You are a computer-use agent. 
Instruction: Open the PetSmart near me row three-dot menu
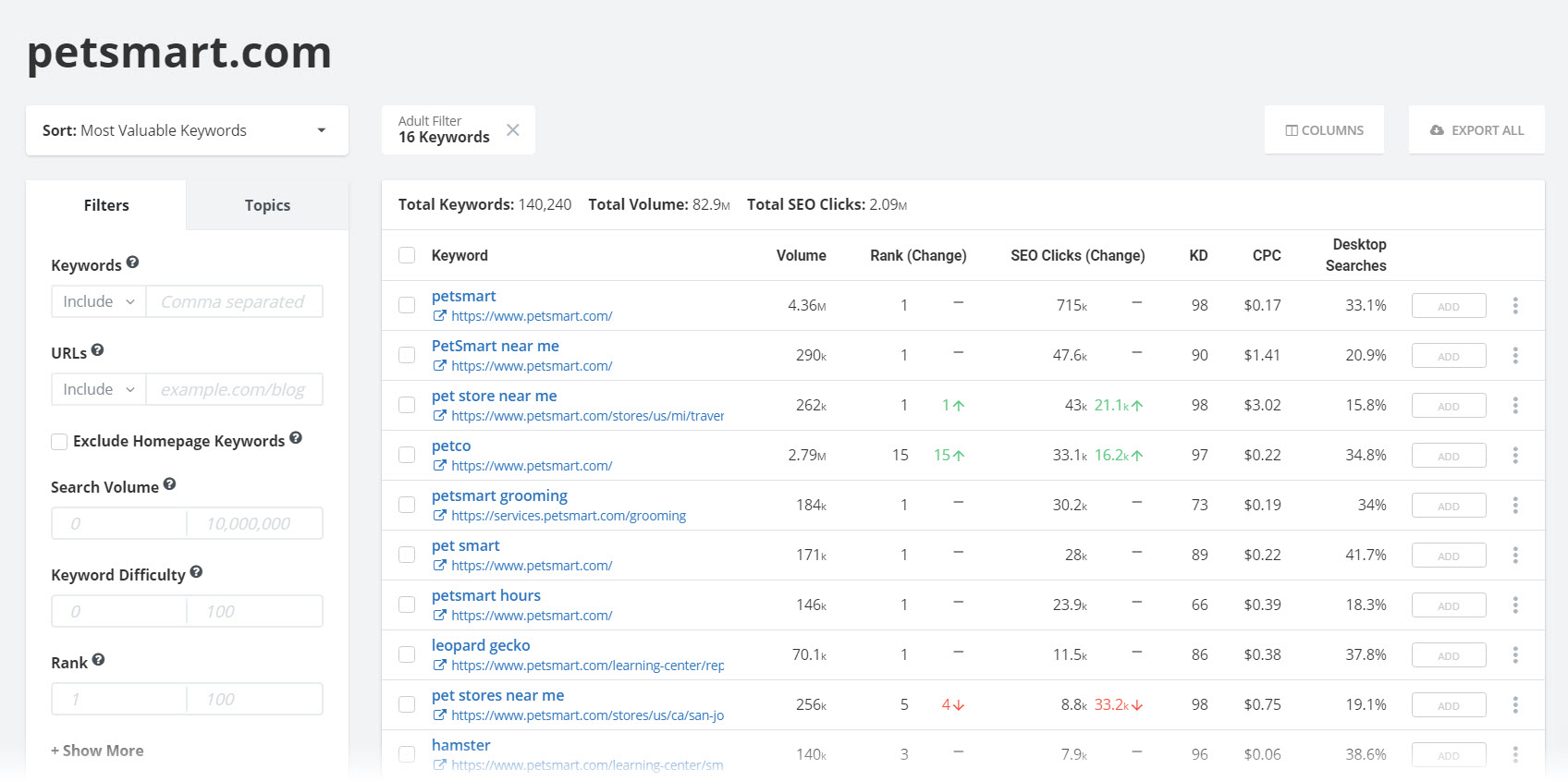pyautogui.click(x=1515, y=355)
